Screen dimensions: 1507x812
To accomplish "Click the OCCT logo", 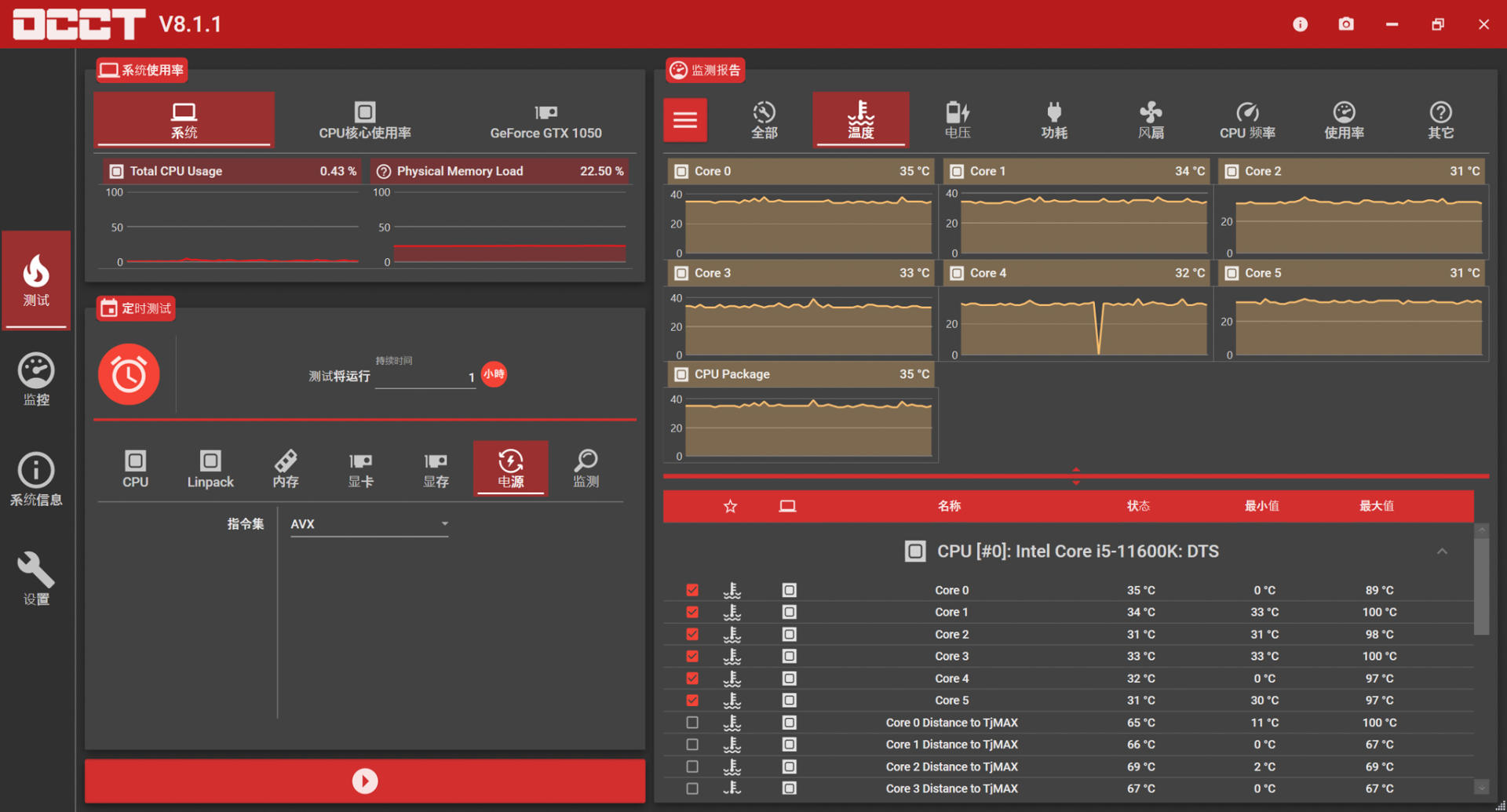I will tap(80, 24).
